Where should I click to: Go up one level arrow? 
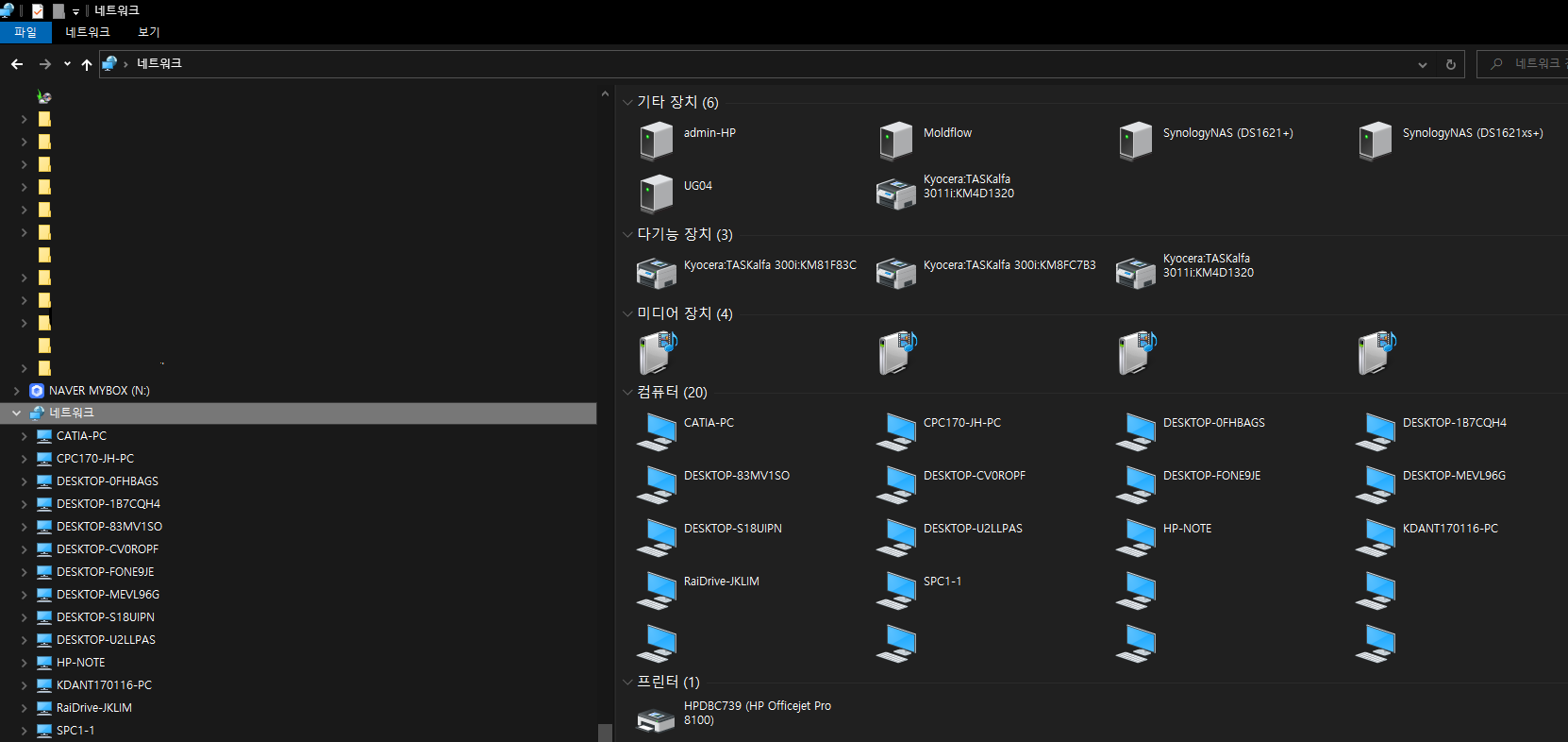pos(87,64)
